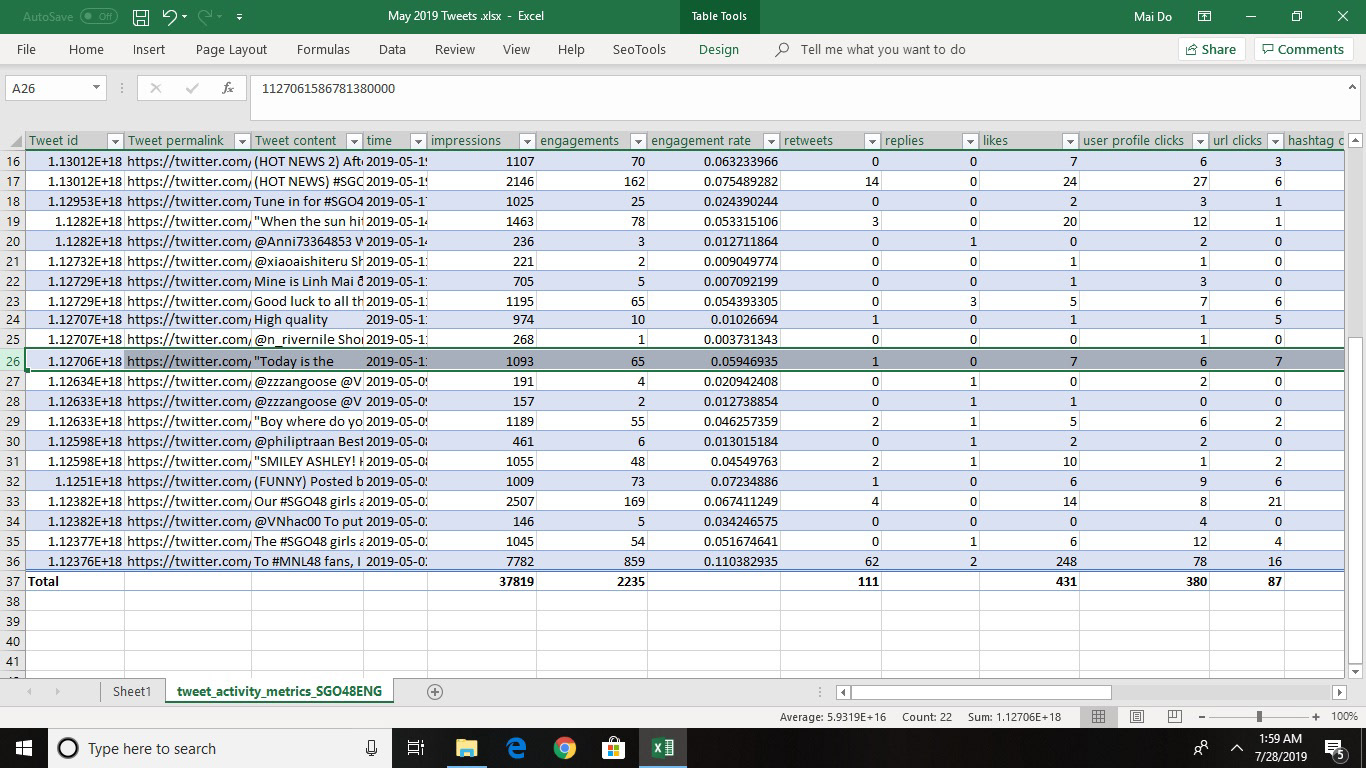Open the Windows Start menu
Viewport: 1366px width, 768px height.
pos(24,748)
